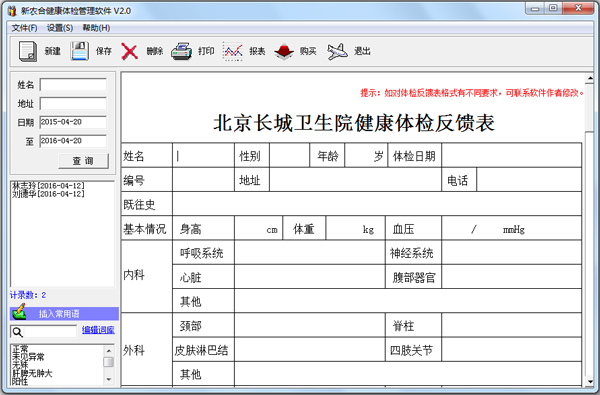Click the app icon in title bar

tap(12, 11)
